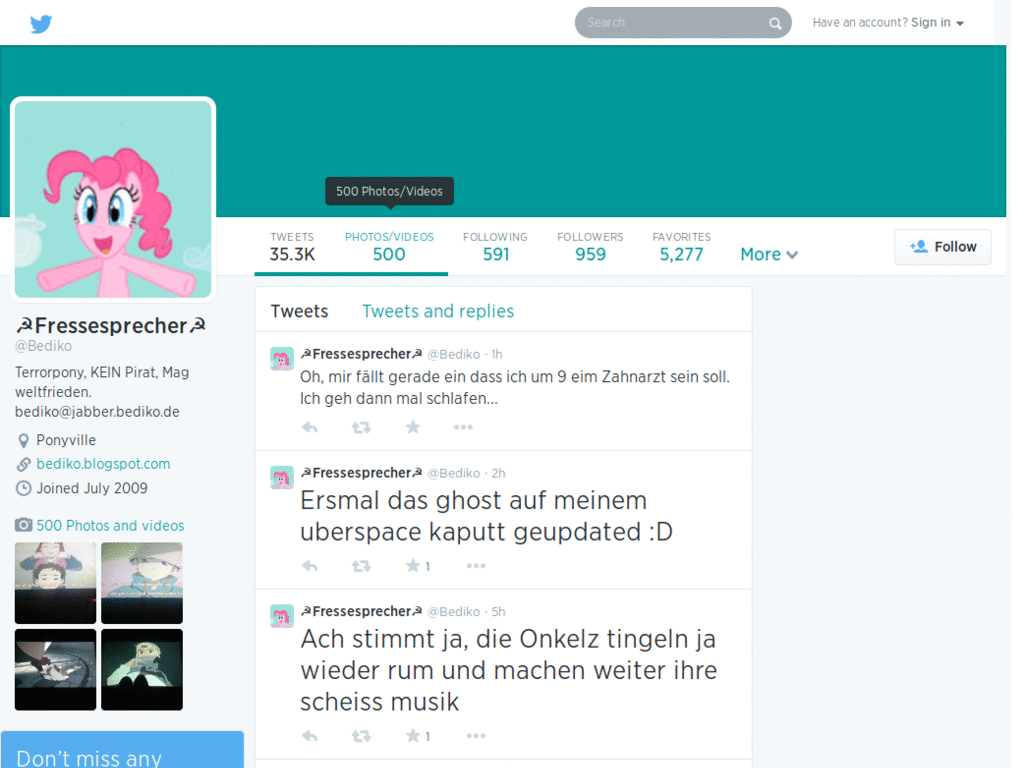This screenshot has width=1024, height=768.
Task: Retweet the Onkelz tweet
Action: (361, 736)
